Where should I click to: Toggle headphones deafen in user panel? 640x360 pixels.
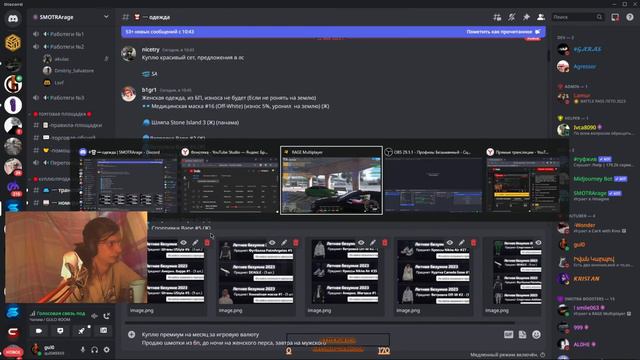(95, 350)
